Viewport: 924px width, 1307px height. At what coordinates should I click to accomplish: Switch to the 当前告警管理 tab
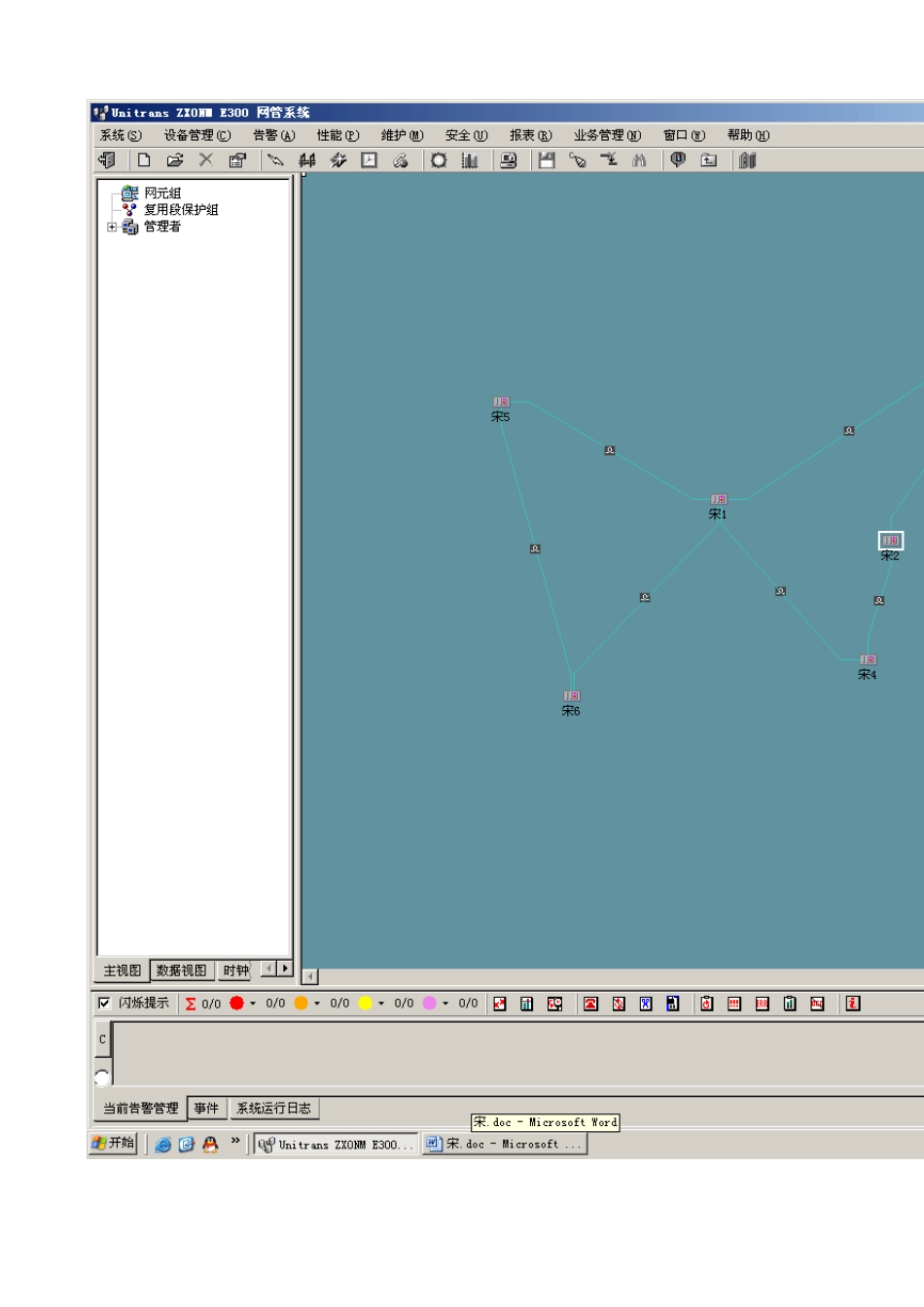pos(141,1108)
